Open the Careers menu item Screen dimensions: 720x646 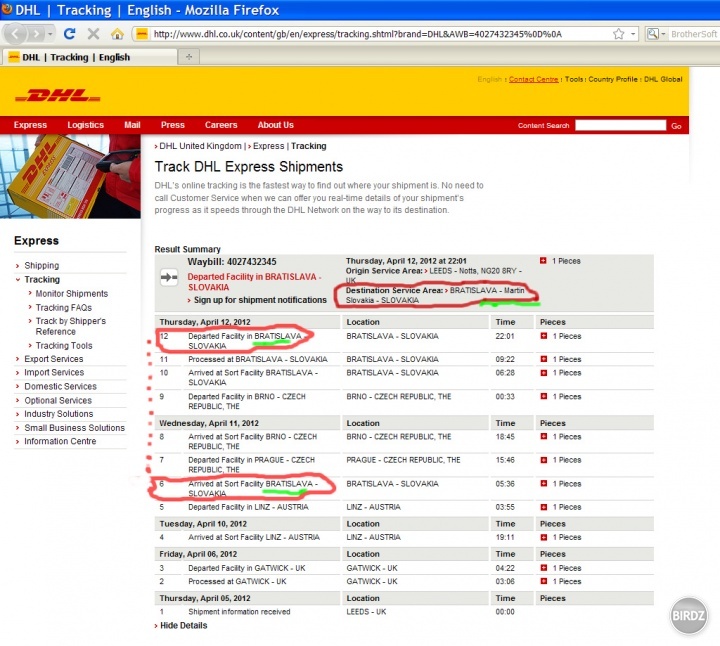coord(221,125)
